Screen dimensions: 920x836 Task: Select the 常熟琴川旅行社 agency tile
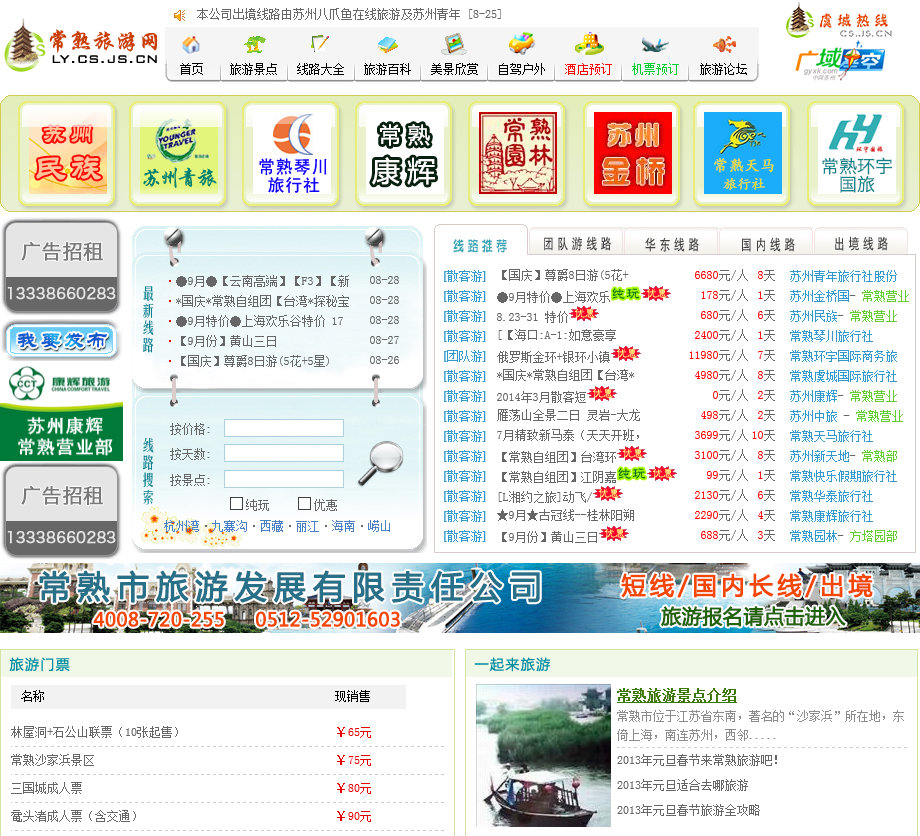click(x=292, y=154)
